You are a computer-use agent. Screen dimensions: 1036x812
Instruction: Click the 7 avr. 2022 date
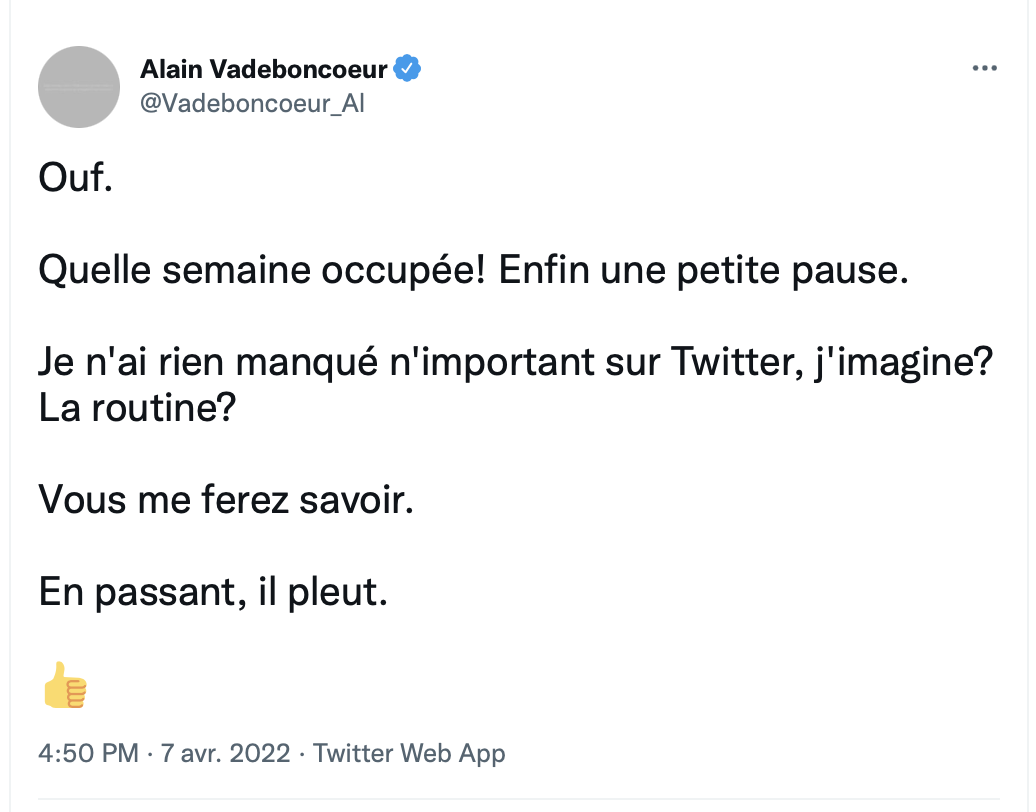tap(225, 753)
